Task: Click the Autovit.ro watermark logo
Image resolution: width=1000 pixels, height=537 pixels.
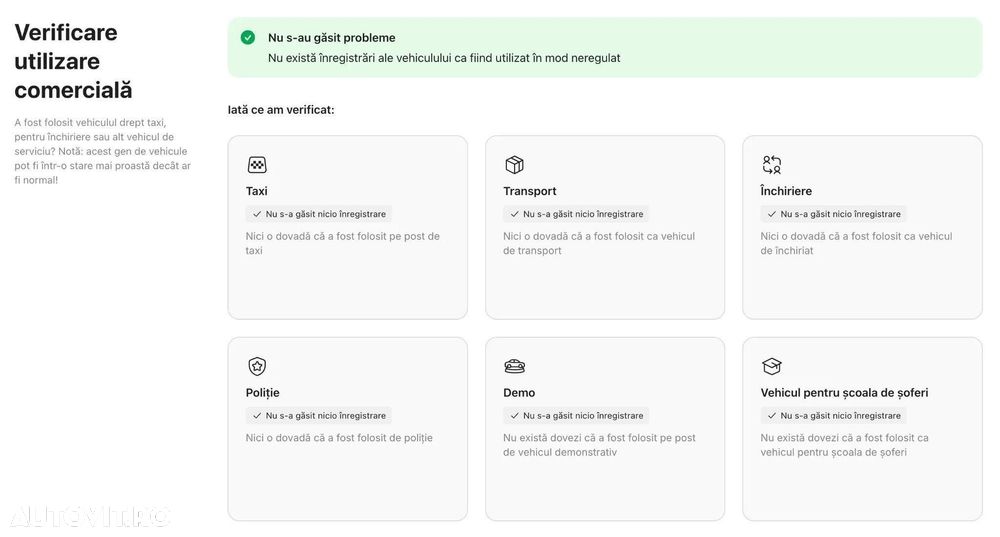Action: click(x=91, y=517)
